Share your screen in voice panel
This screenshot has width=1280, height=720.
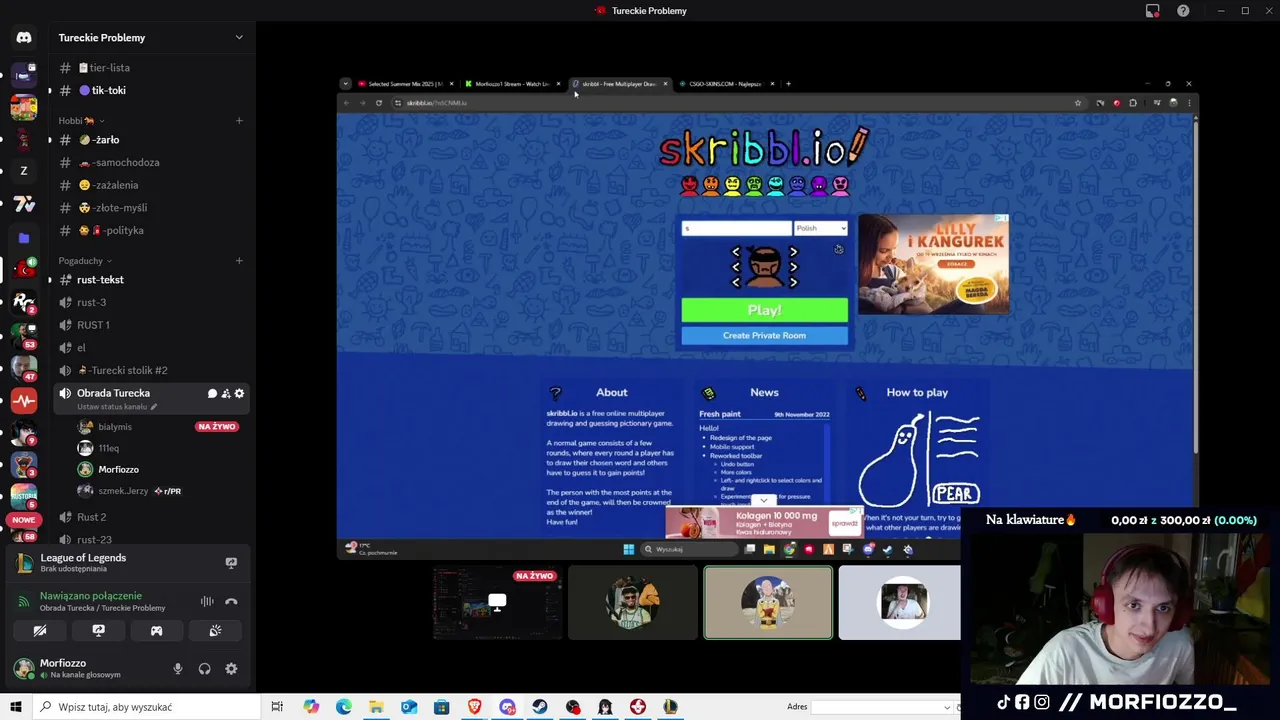coord(98,630)
